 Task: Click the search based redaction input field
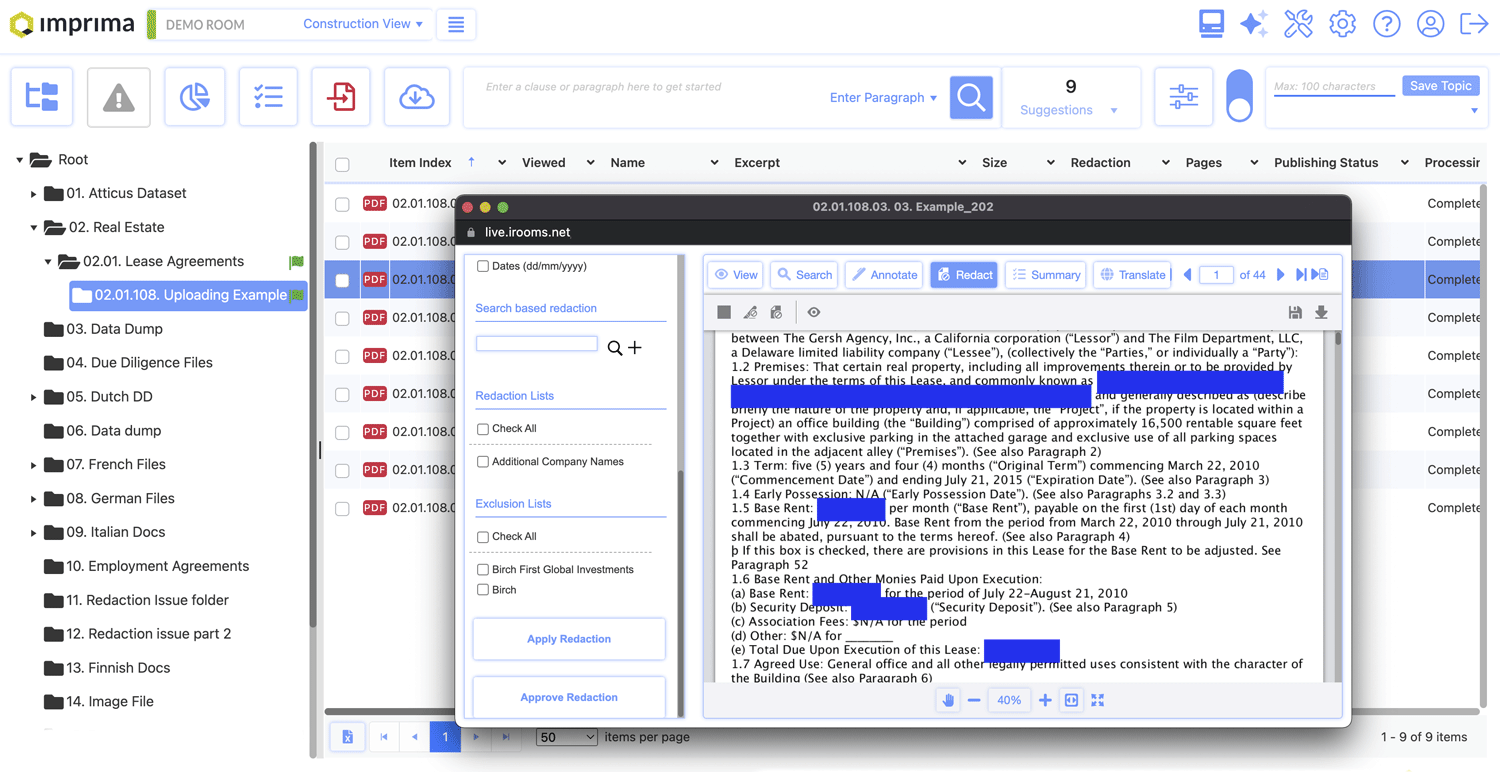tap(537, 344)
